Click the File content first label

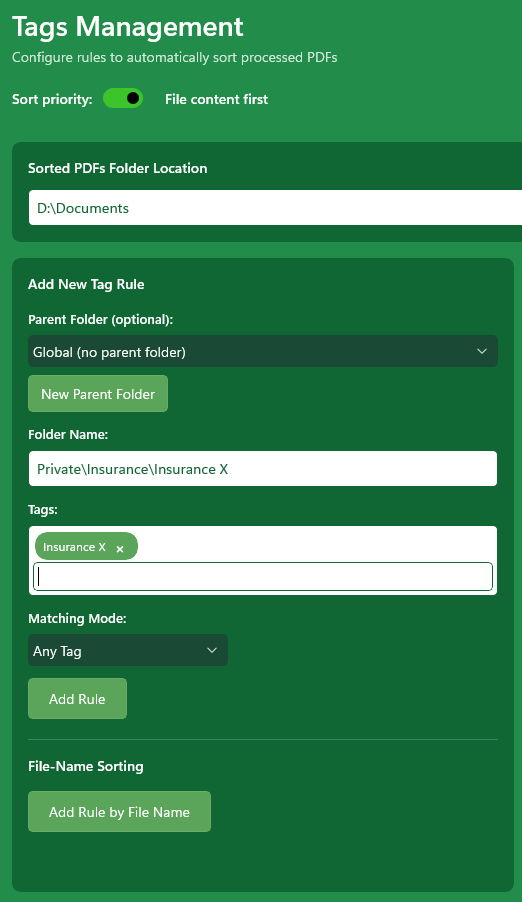coord(216,99)
